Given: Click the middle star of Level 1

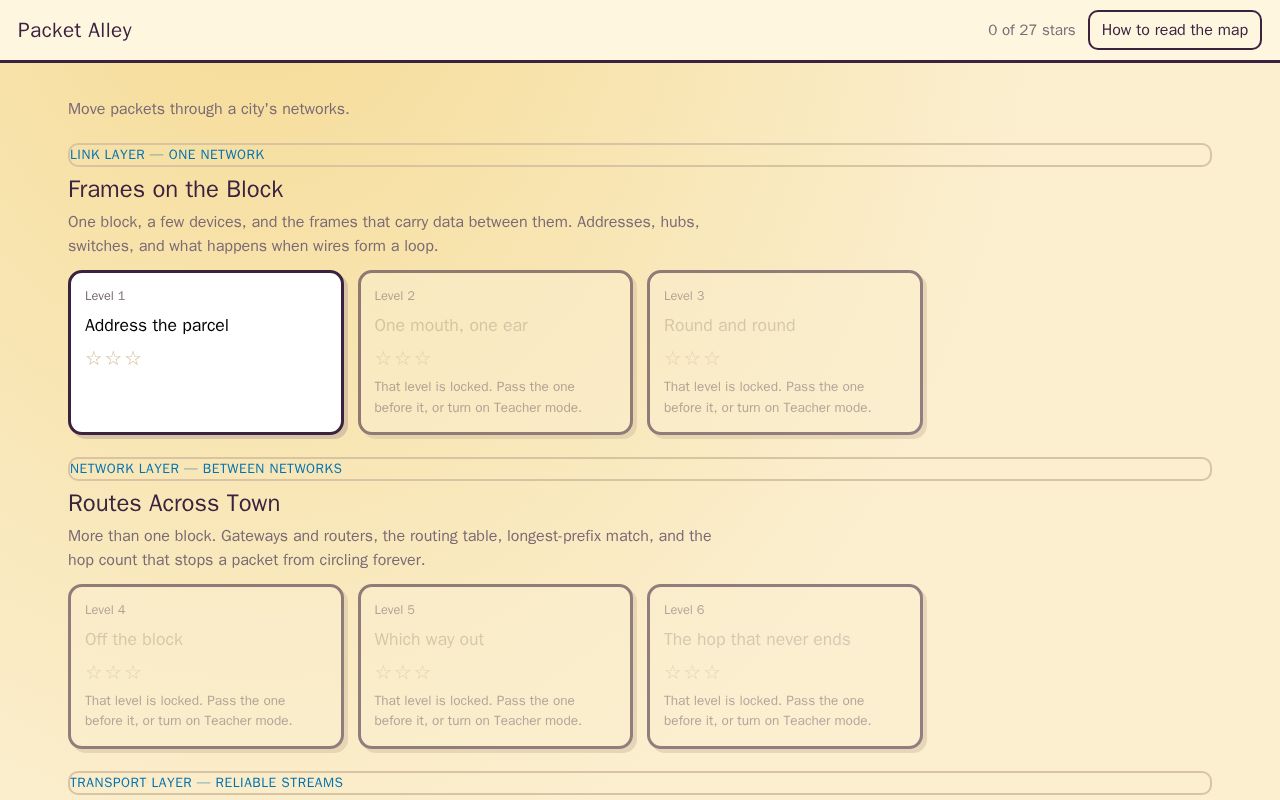Looking at the screenshot, I should tap(113, 358).
